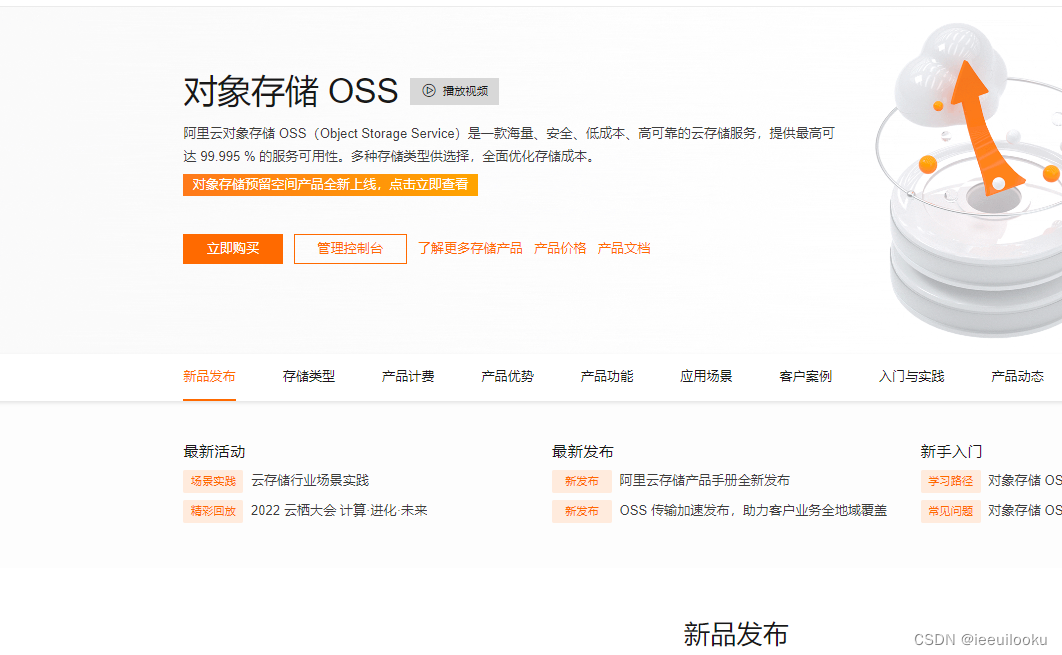This screenshot has width=1062, height=655.
Task: Open OSS 传输加速发布 announcement link
Action: (753, 511)
